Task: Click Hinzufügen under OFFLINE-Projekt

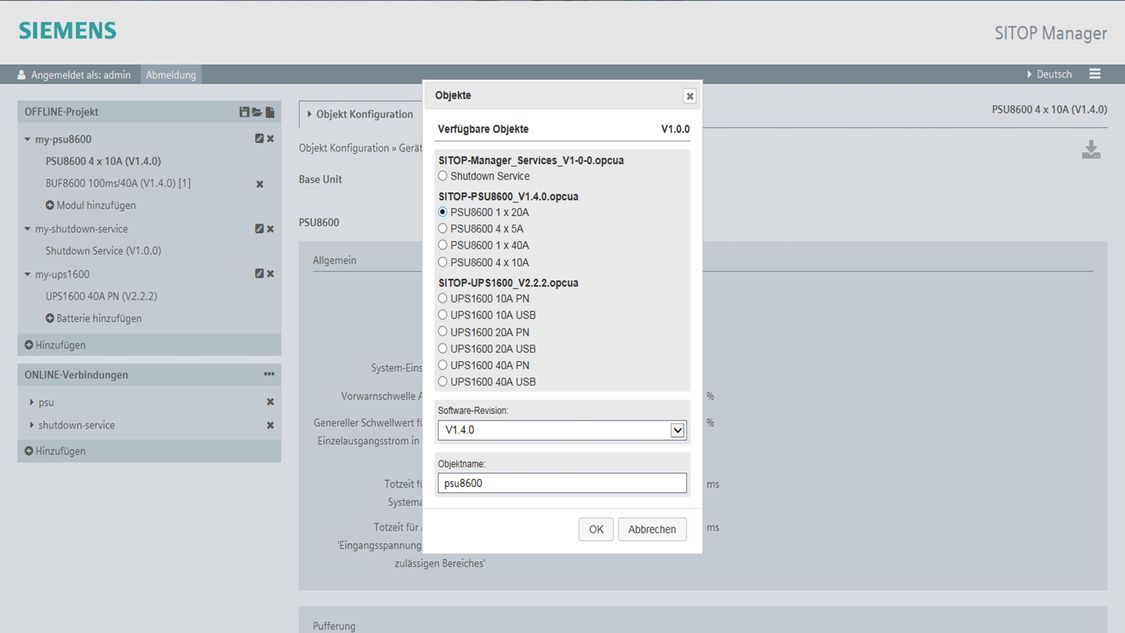Action: coord(55,345)
